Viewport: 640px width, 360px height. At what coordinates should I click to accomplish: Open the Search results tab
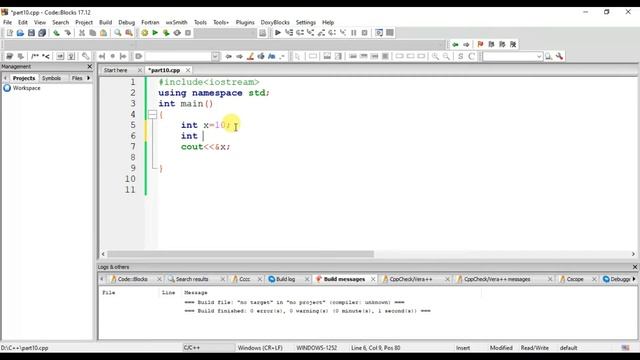point(192,279)
